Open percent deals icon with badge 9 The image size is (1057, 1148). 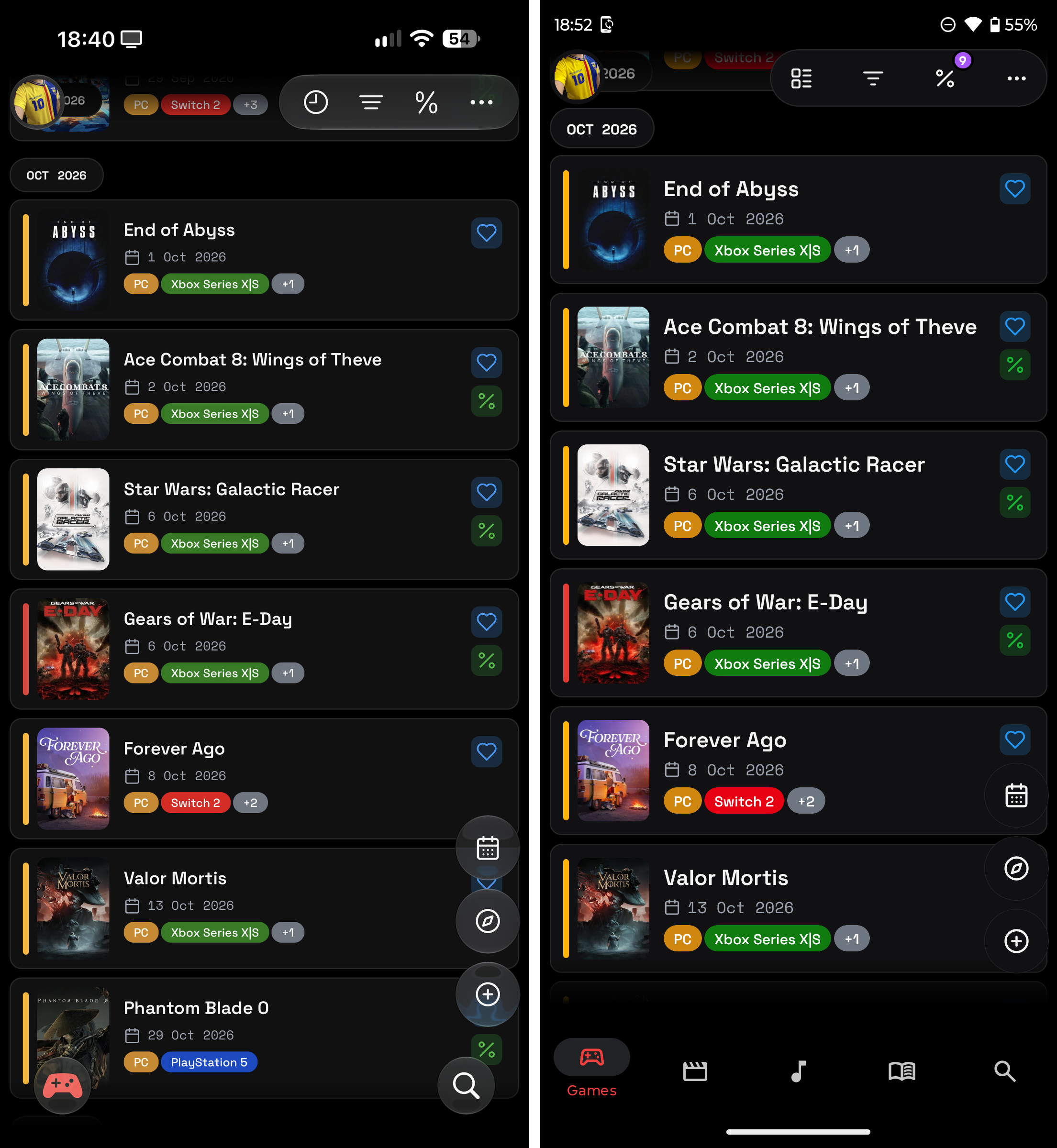click(945, 78)
